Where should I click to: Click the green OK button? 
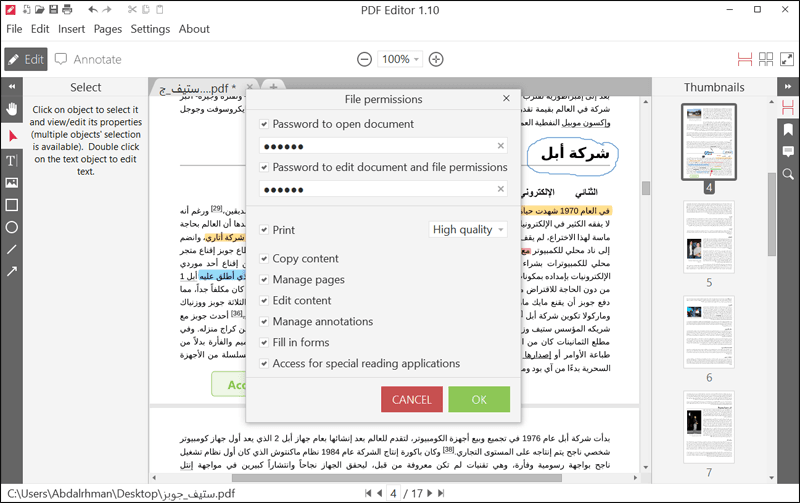pyautogui.click(x=479, y=399)
